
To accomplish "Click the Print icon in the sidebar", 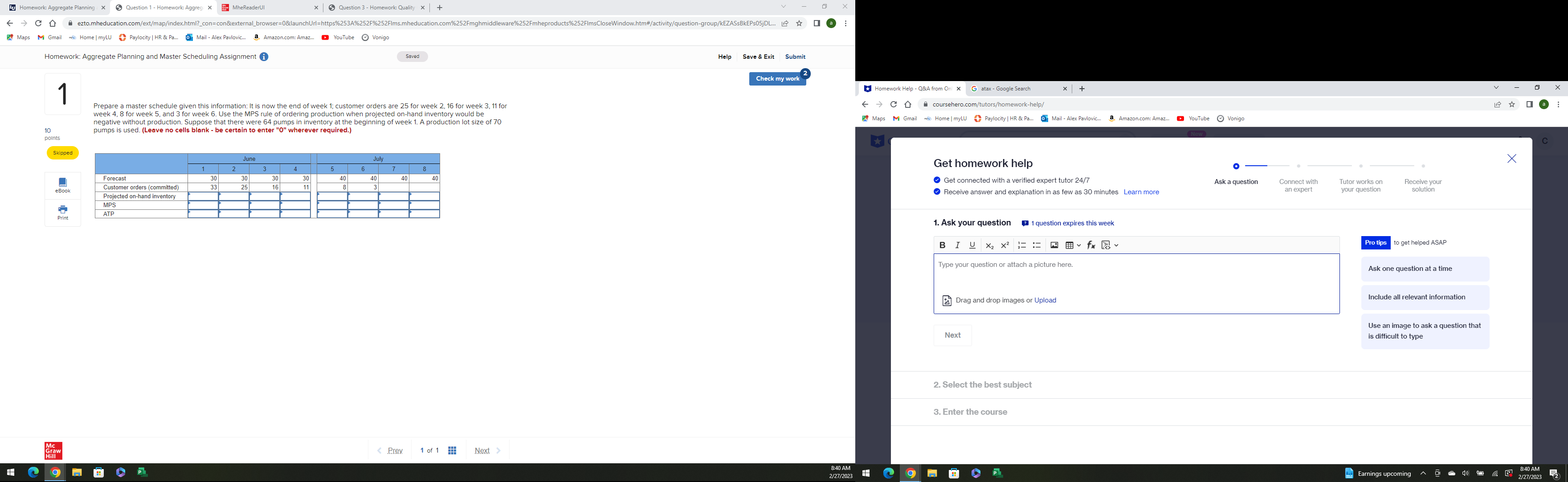I will tap(63, 212).
